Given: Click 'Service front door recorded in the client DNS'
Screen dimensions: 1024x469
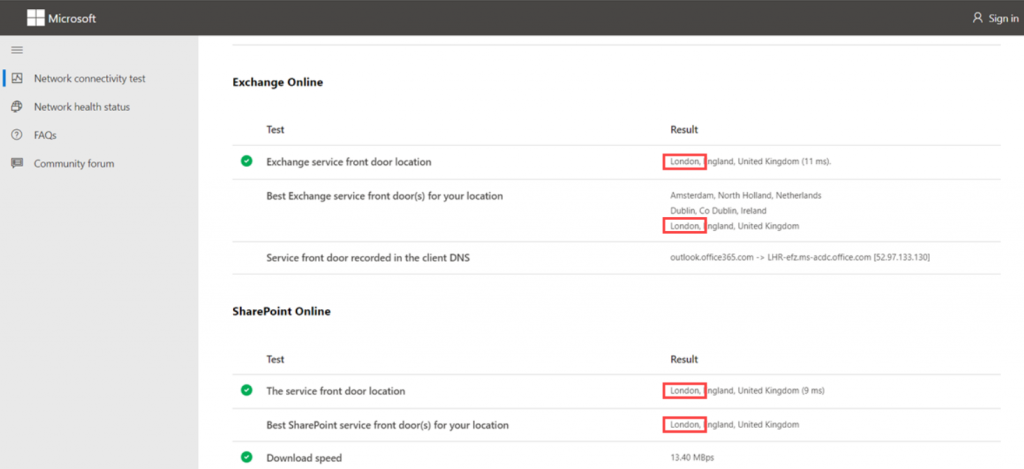Looking at the screenshot, I should (368, 257).
